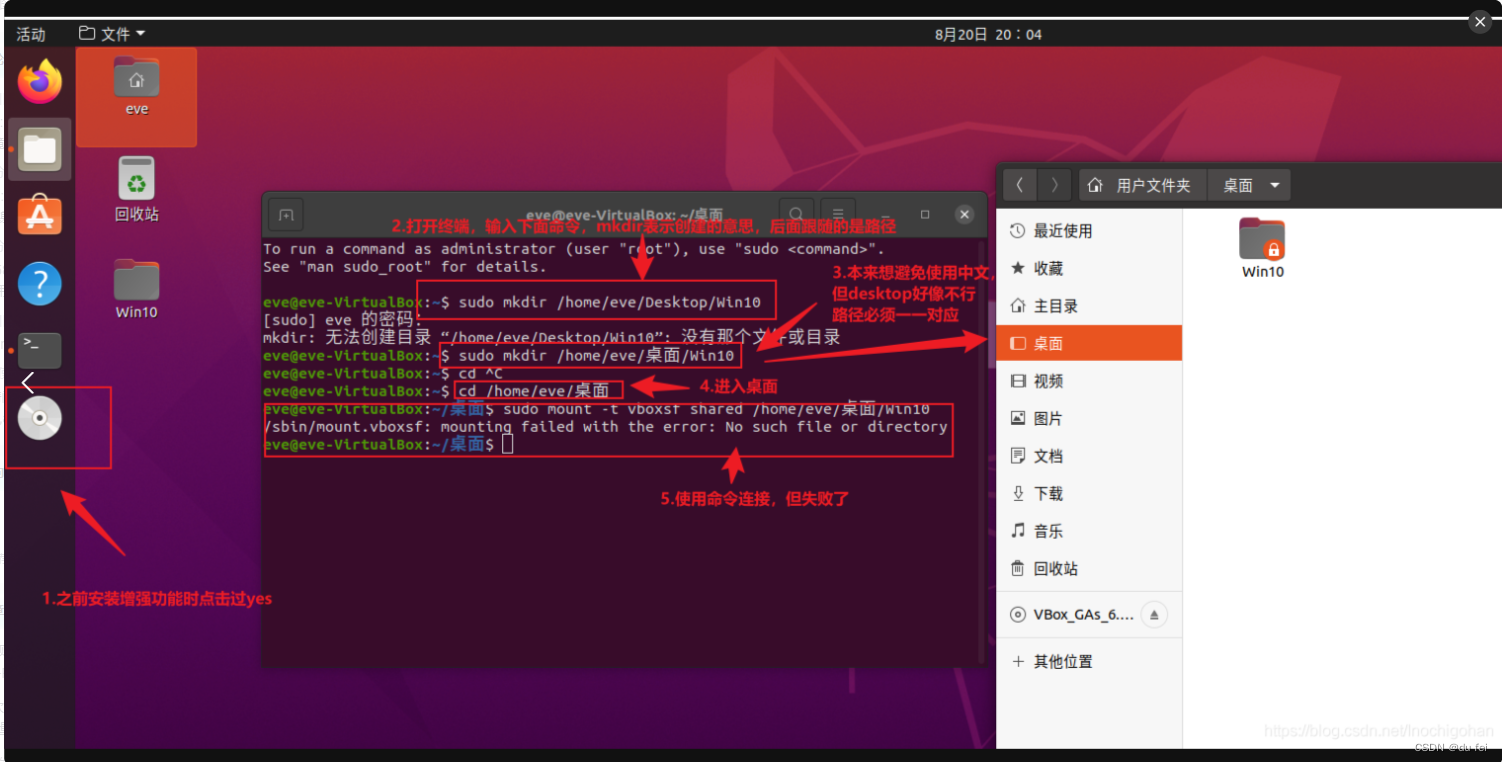Image resolution: width=1502 pixels, height=762 pixels.
Task: Select 图片 in the Files sidebar
Action: click(x=1089, y=418)
